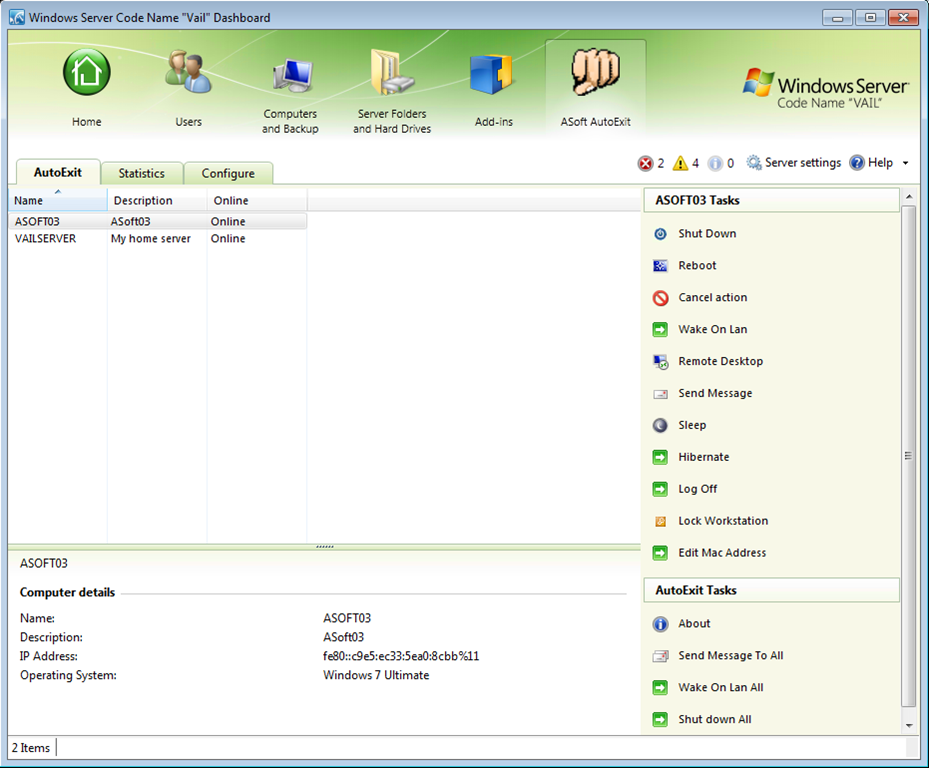Open Computers and Backup icon

tap(292, 75)
